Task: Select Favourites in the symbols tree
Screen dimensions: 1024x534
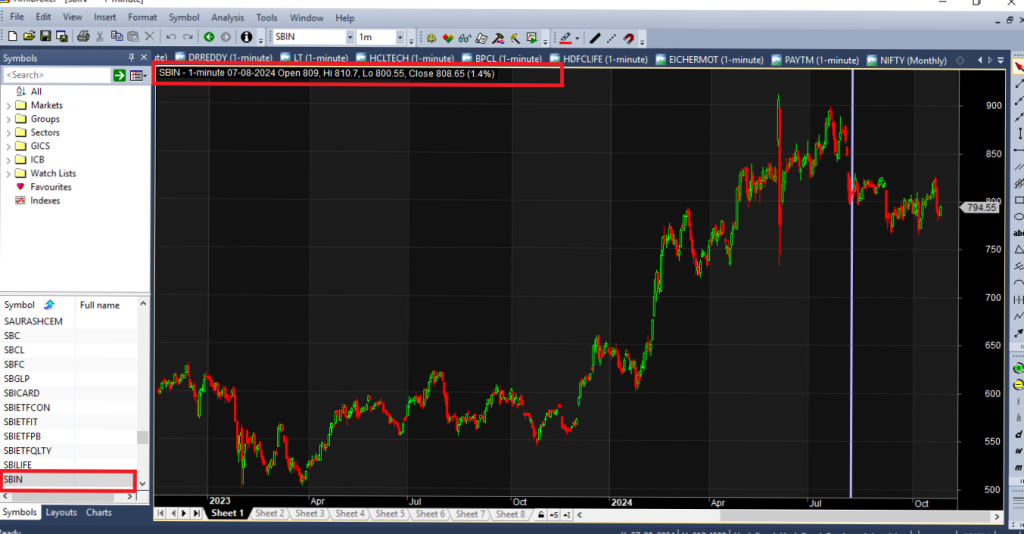Action: [51, 187]
